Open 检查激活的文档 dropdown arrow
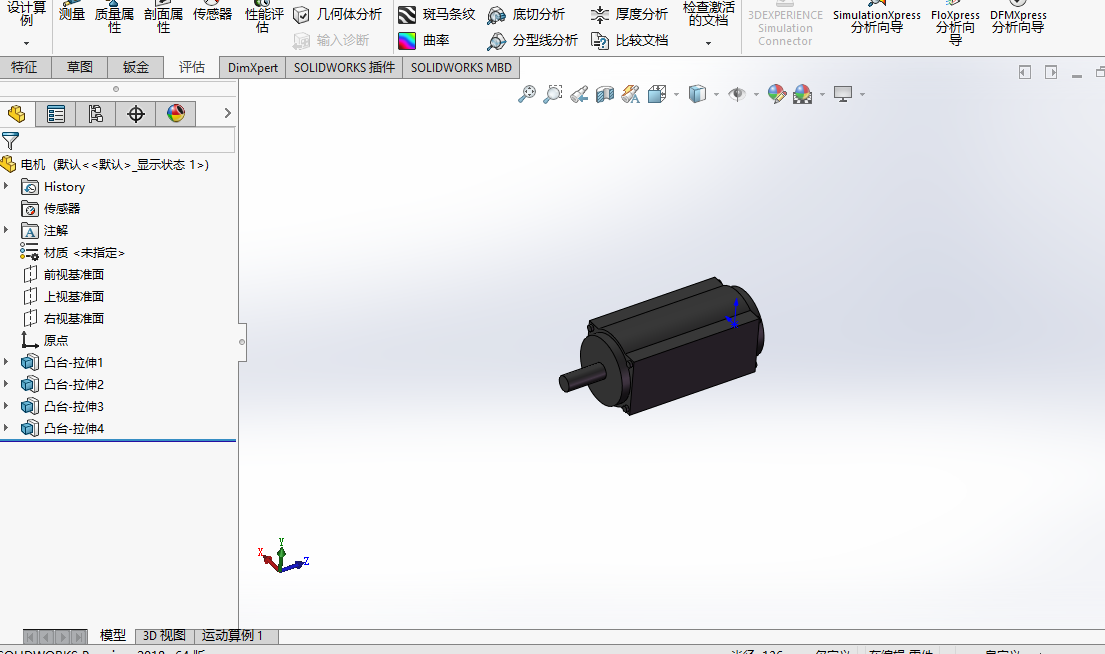The height and width of the screenshot is (654, 1105). (708, 43)
